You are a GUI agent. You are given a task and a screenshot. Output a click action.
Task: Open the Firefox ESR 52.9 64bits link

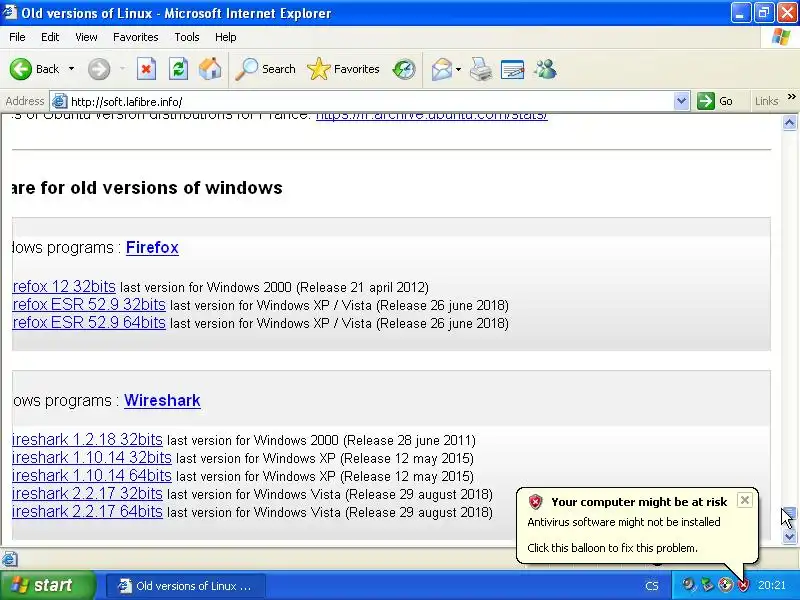pyautogui.click(x=89, y=322)
